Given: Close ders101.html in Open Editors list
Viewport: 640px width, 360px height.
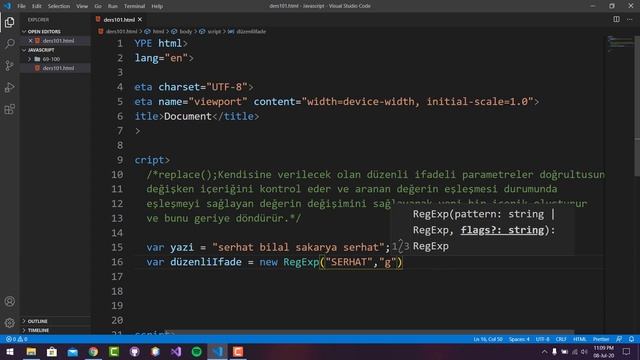Looking at the screenshot, I should pos(30,40).
